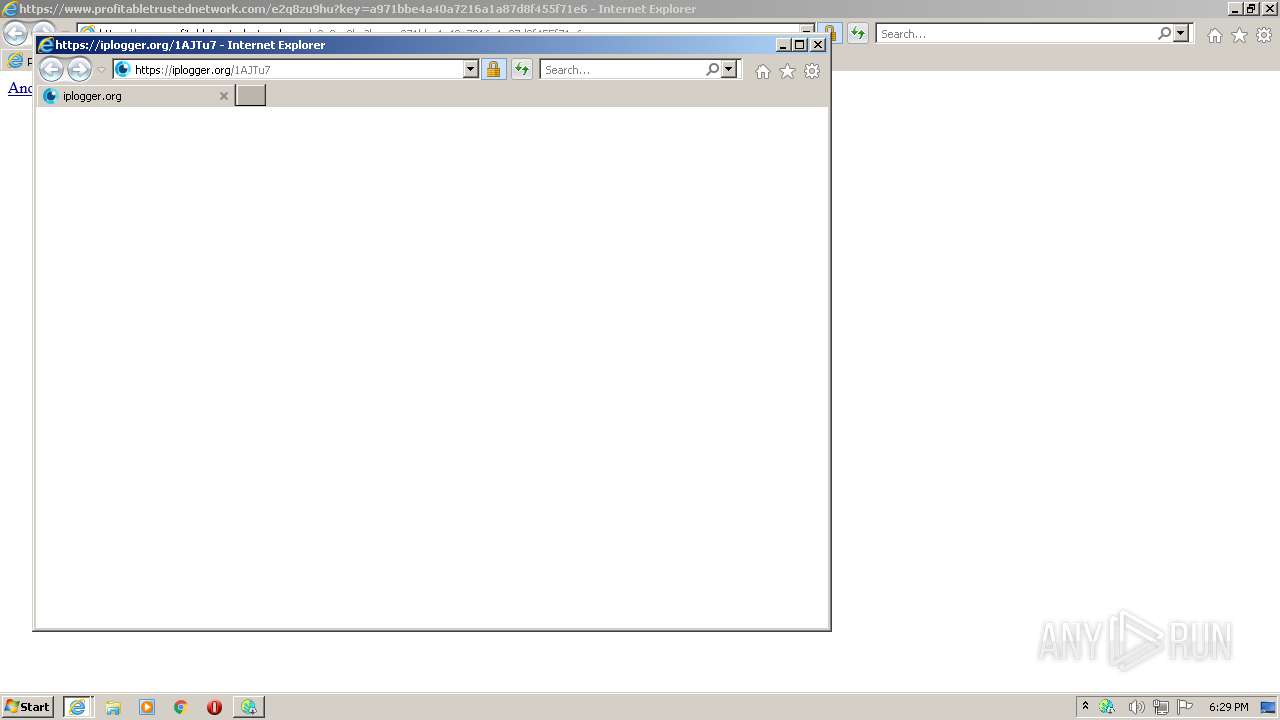Minimize the iplogger Internet Explorer window
1280x720 pixels.
tap(783, 45)
